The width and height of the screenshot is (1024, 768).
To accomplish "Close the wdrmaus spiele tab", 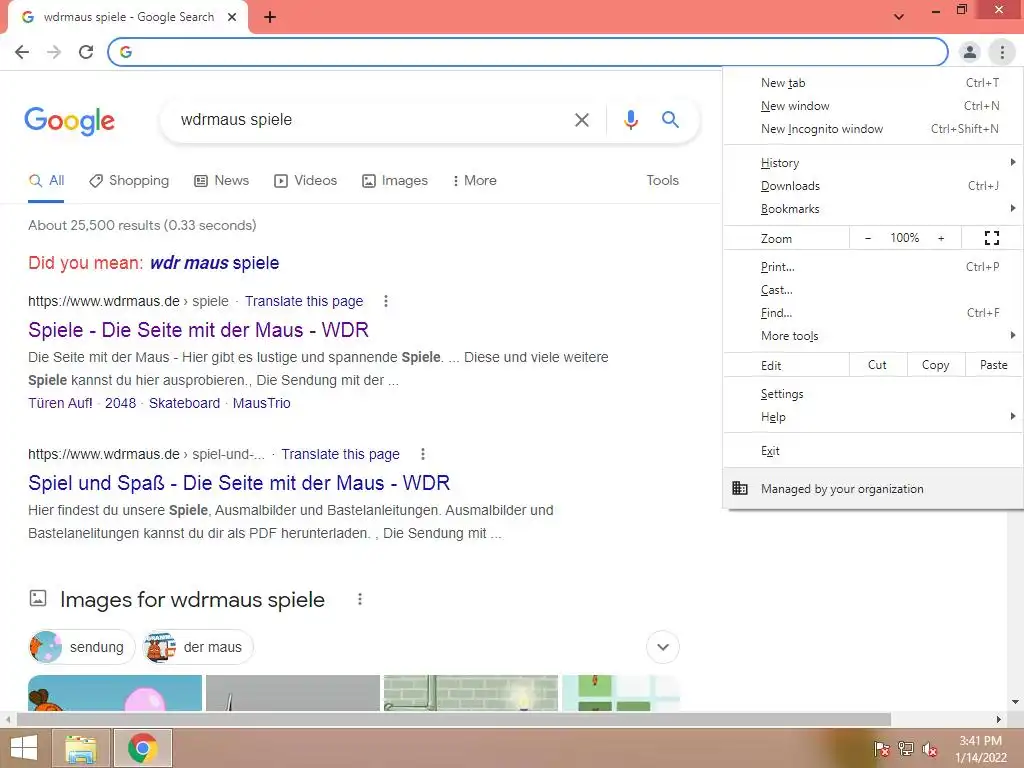I will click(x=232, y=17).
